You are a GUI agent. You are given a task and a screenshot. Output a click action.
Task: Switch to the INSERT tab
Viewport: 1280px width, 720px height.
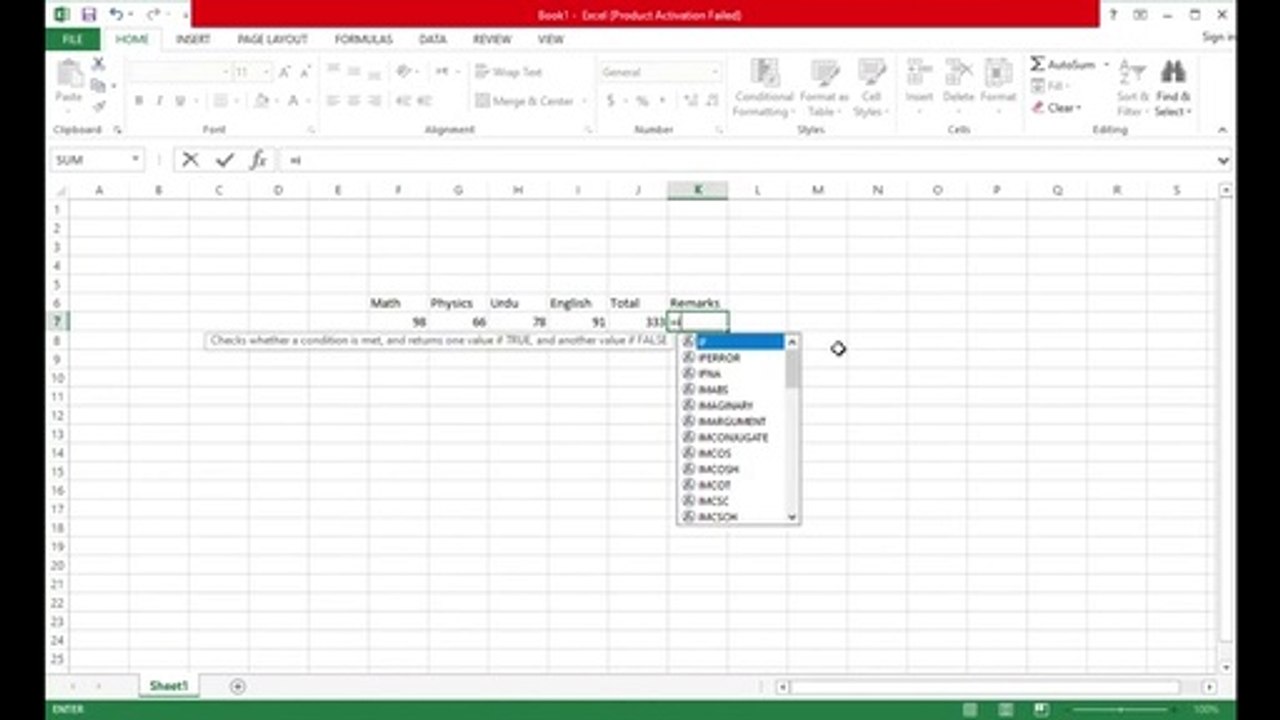click(193, 39)
